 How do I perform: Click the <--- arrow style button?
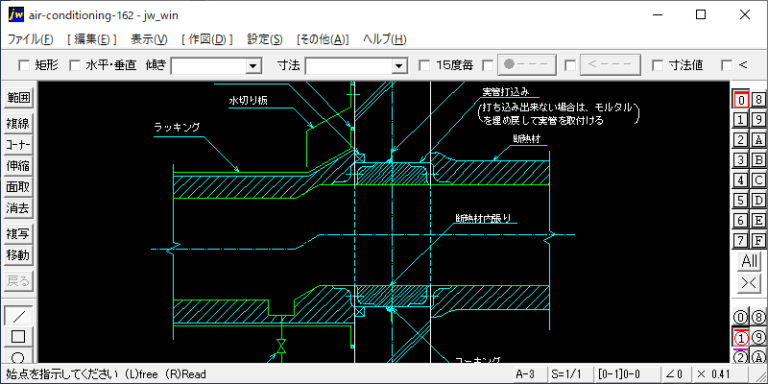(x=610, y=65)
